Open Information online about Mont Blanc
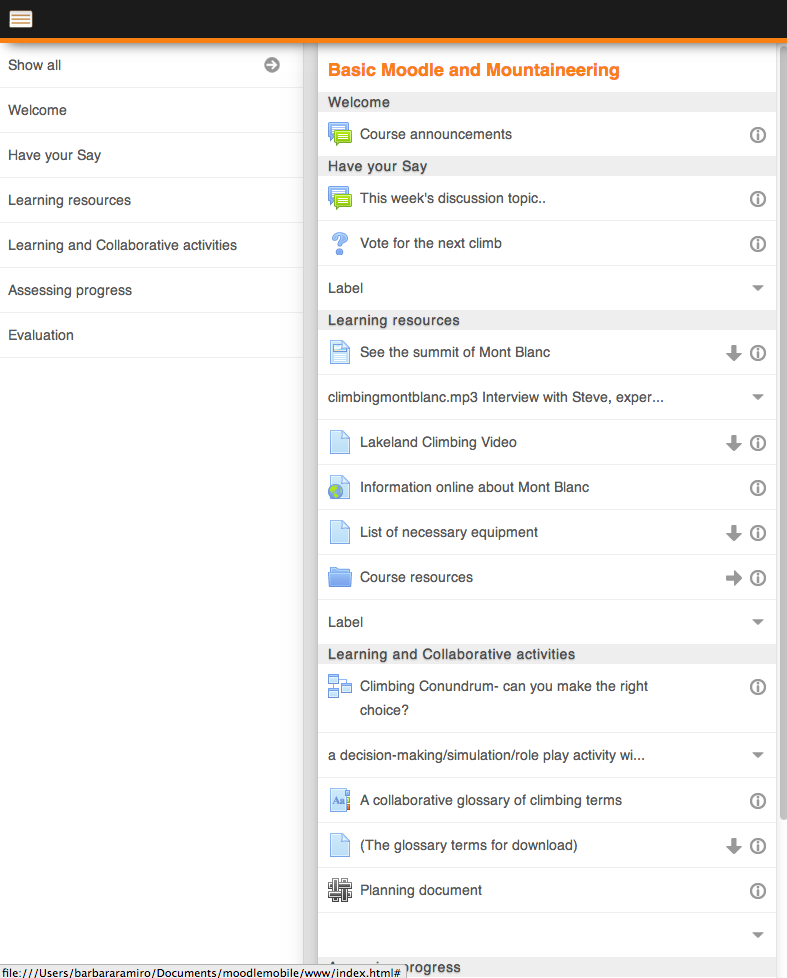The width and height of the screenshot is (787, 978). click(474, 487)
